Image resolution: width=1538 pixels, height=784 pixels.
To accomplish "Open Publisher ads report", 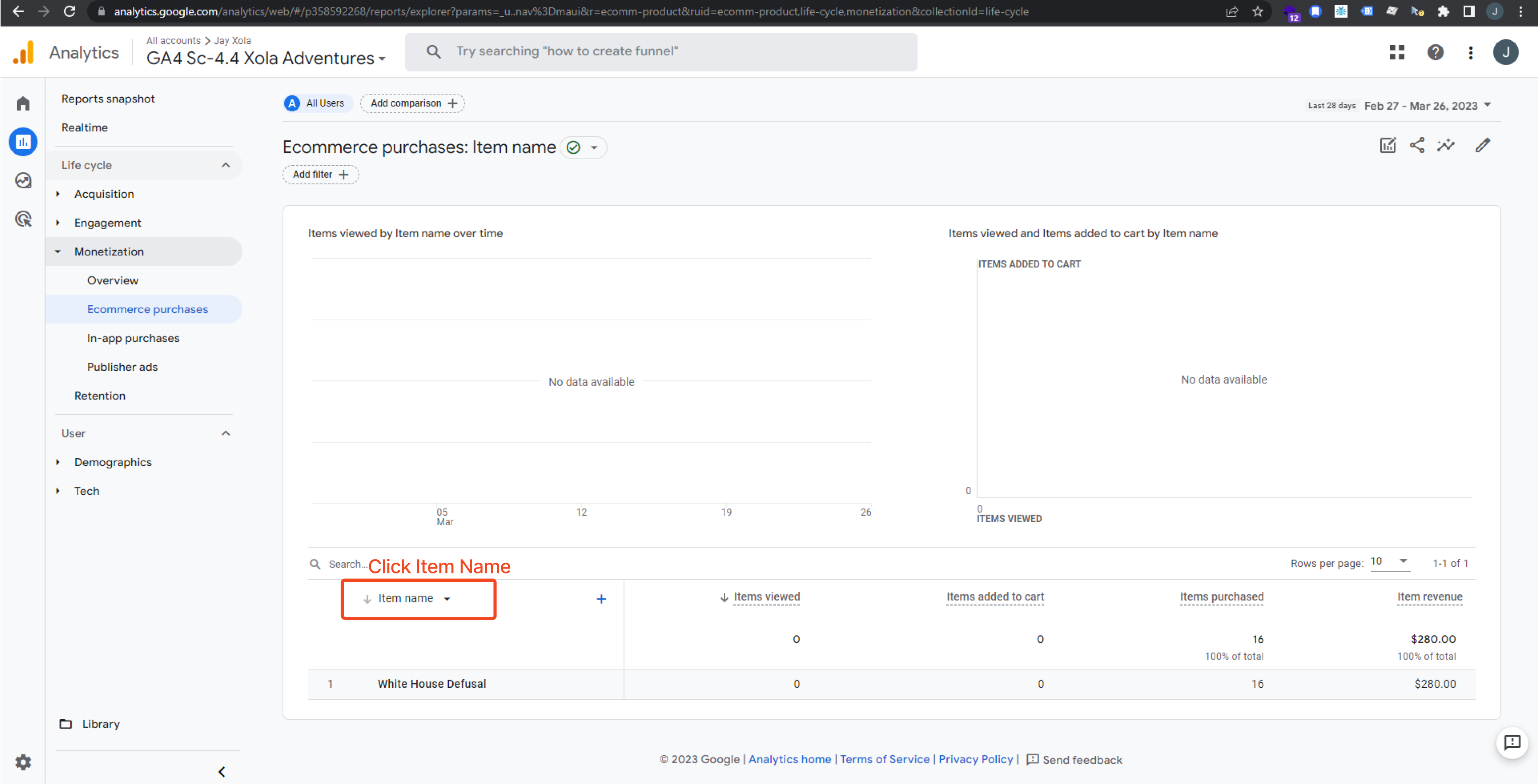I will (122, 367).
